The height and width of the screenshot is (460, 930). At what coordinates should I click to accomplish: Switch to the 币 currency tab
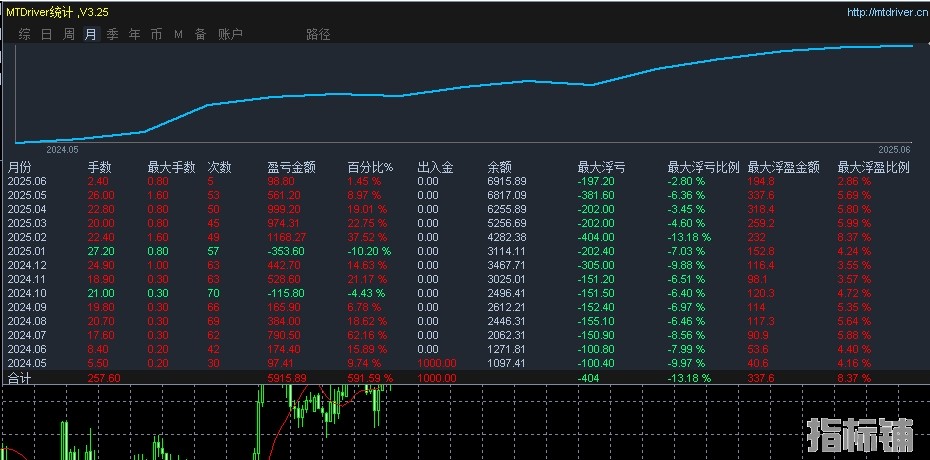[x=156, y=34]
